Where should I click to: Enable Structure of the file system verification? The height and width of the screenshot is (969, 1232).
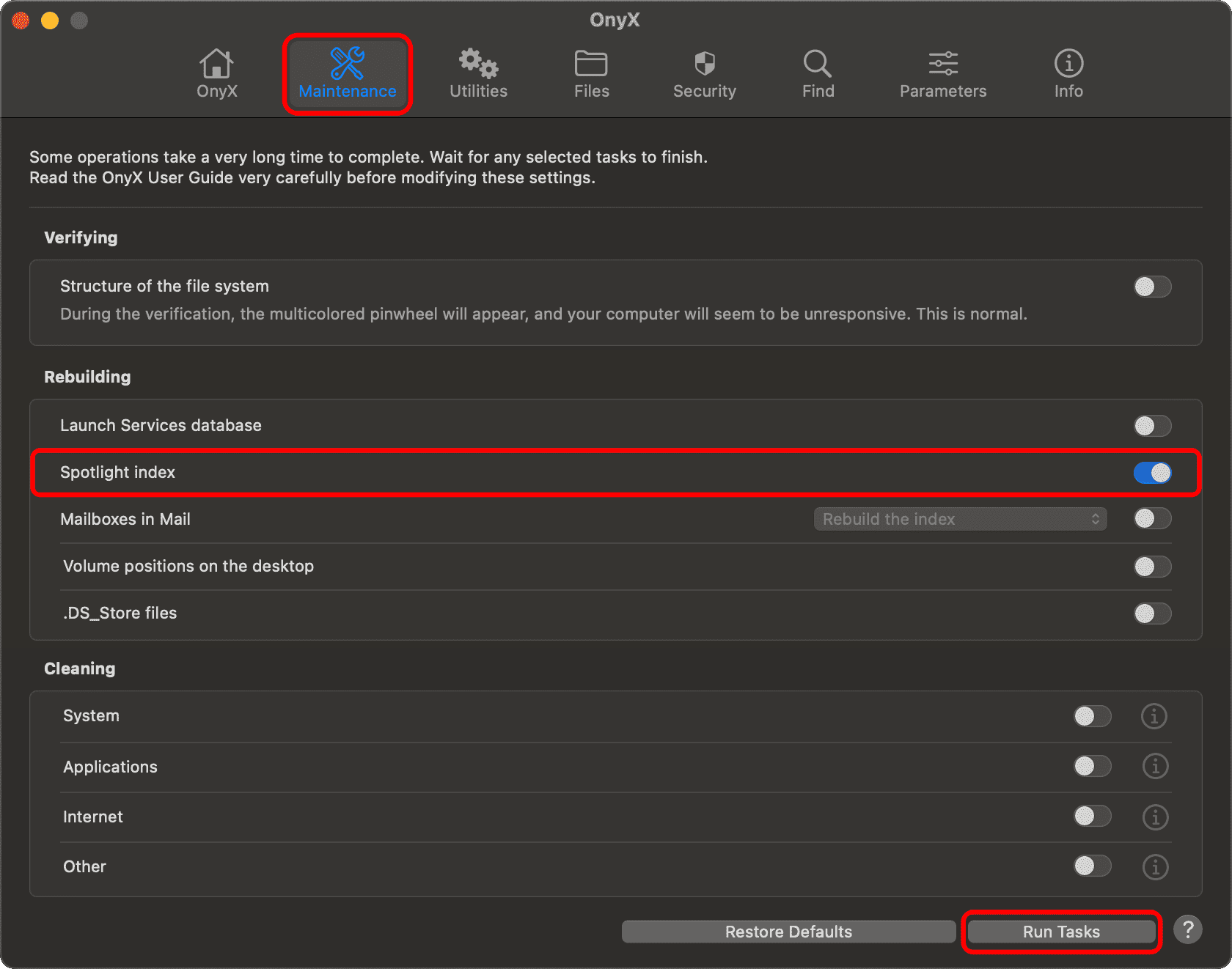click(x=1152, y=287)
